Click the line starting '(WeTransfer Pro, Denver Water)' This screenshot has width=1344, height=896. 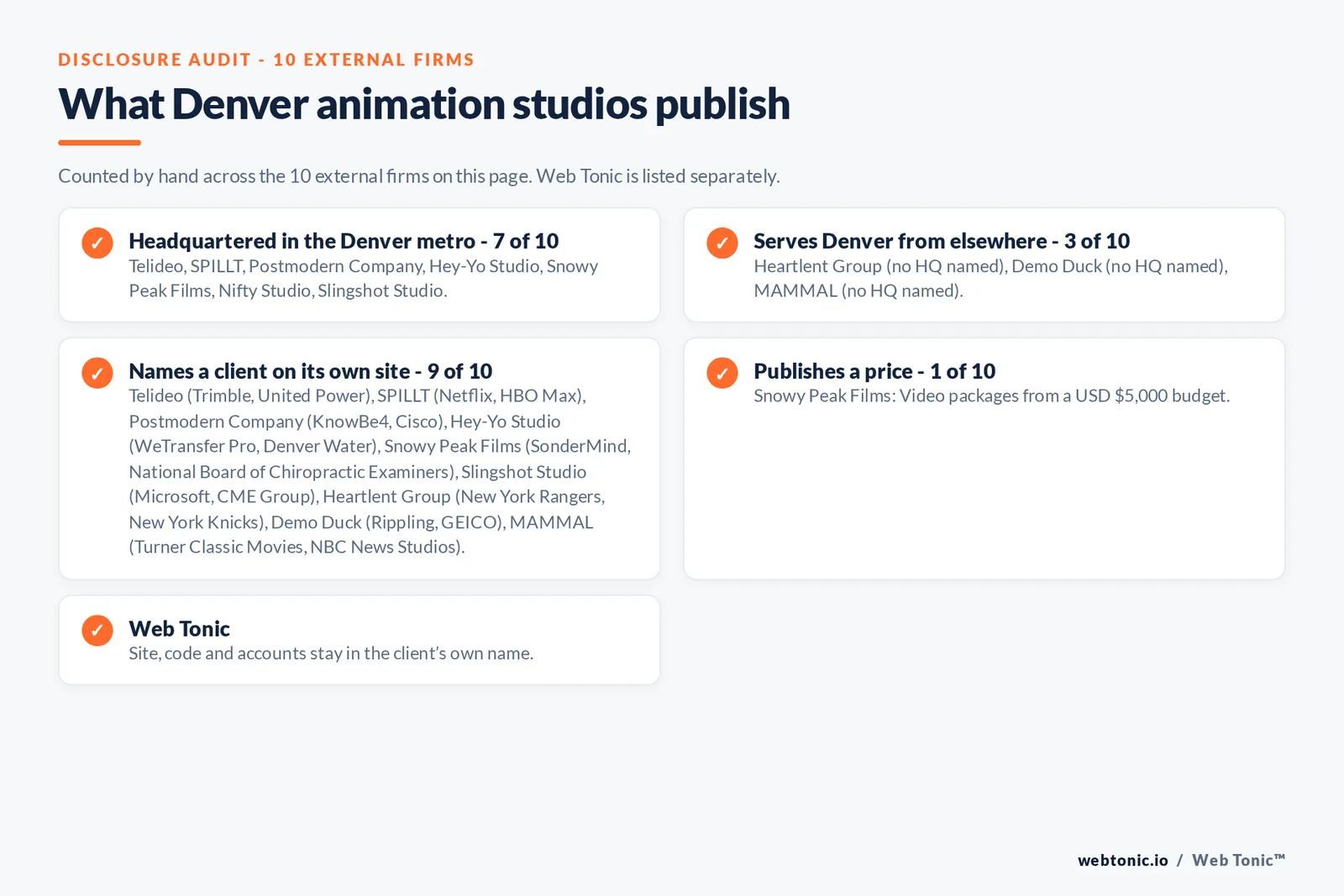point(380,446)
